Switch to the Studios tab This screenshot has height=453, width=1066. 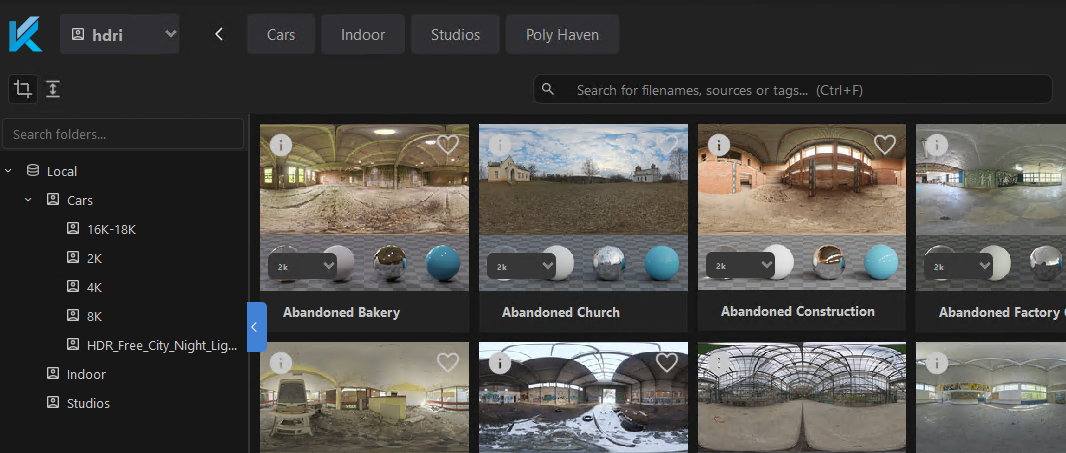click(455, 35)
